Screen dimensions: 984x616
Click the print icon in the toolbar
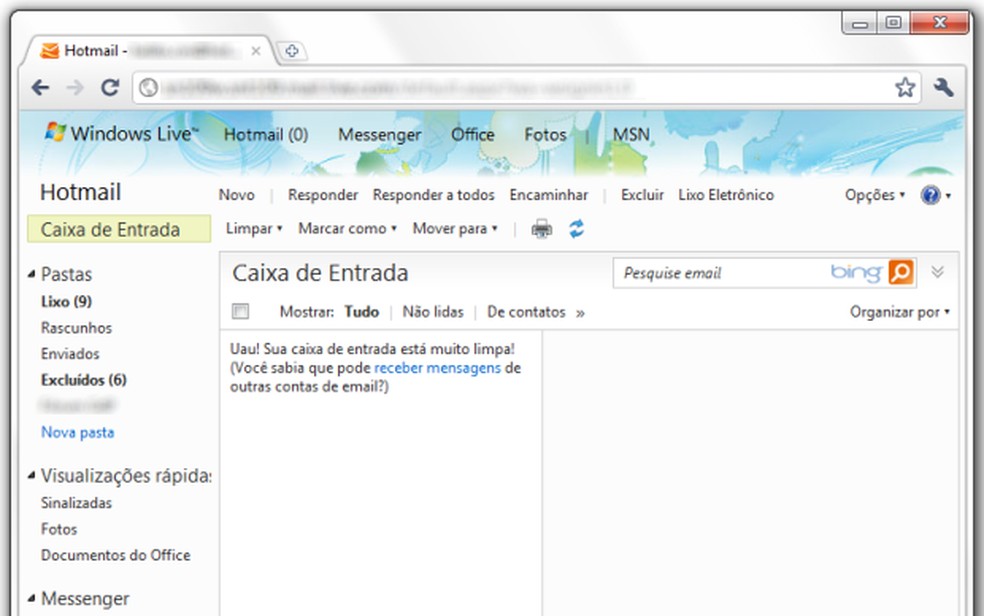tap(540, 228)
